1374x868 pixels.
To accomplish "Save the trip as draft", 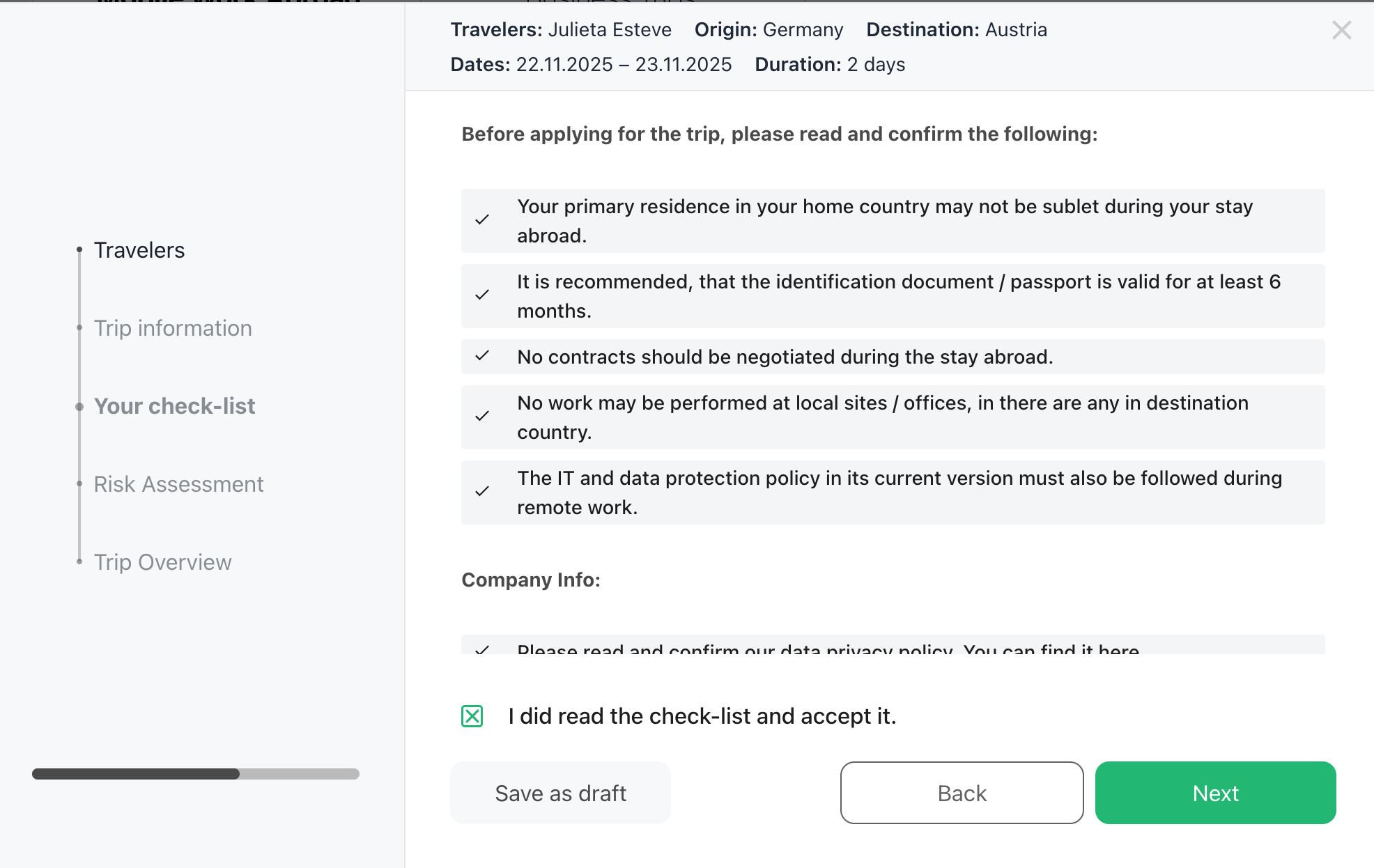I will 560,793.
